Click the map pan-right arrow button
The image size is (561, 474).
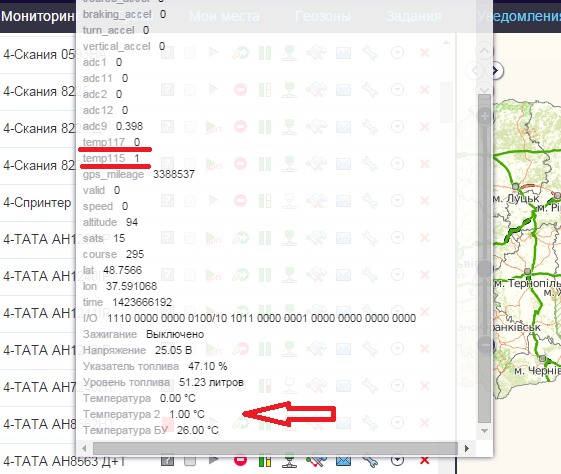pos(496,71)
